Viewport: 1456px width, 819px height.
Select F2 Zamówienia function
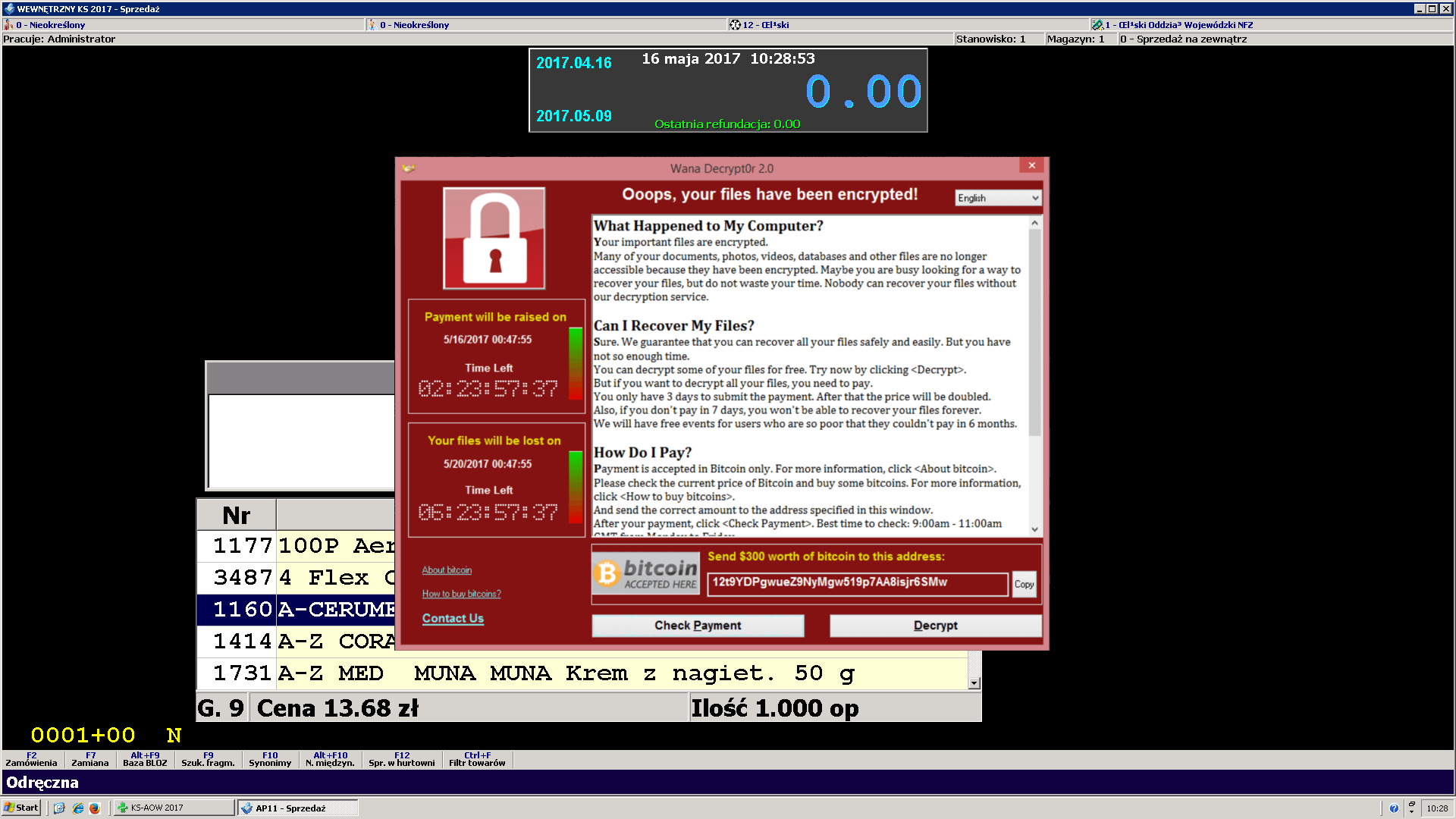coord(31,760)
